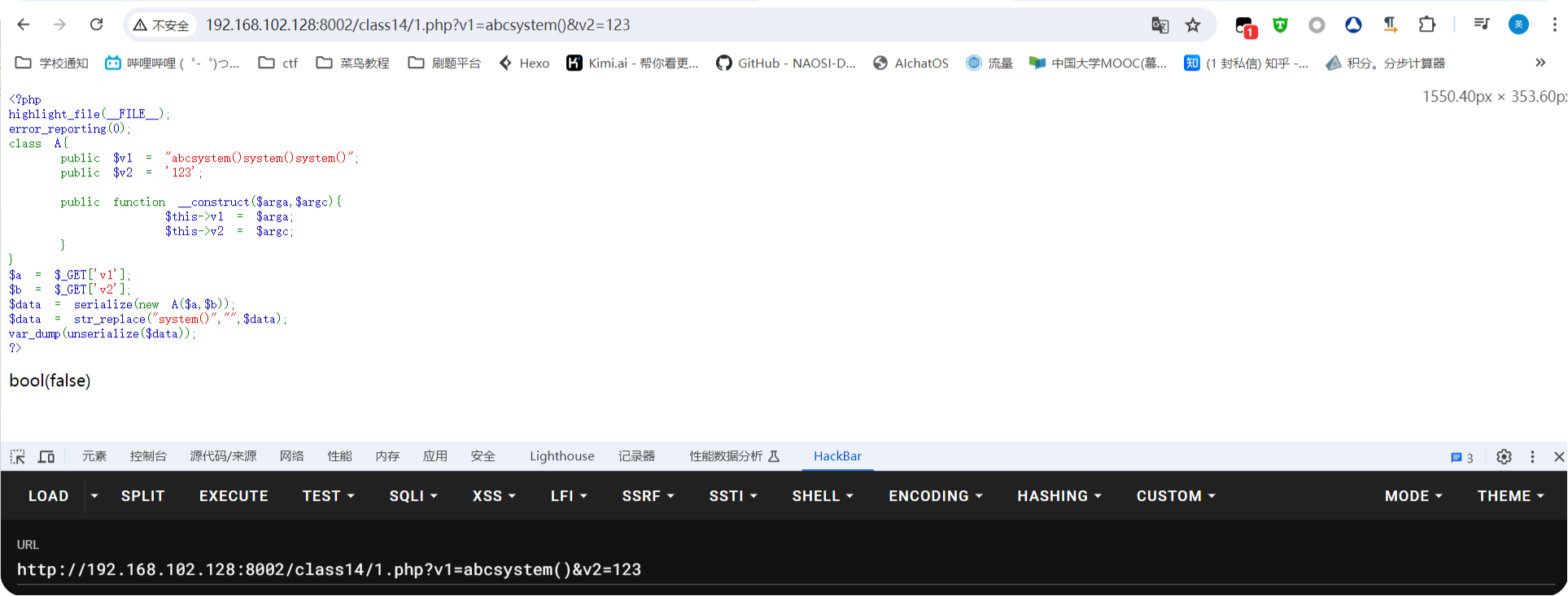
Task: Reload the current page
Action: (96, 24)
